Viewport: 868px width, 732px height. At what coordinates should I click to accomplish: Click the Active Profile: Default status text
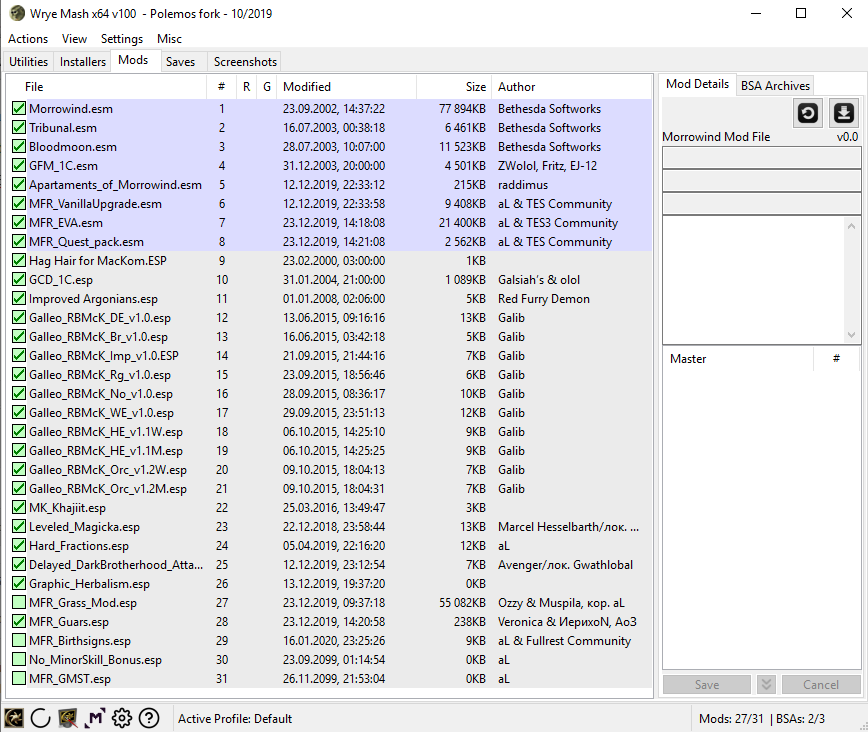235,719
